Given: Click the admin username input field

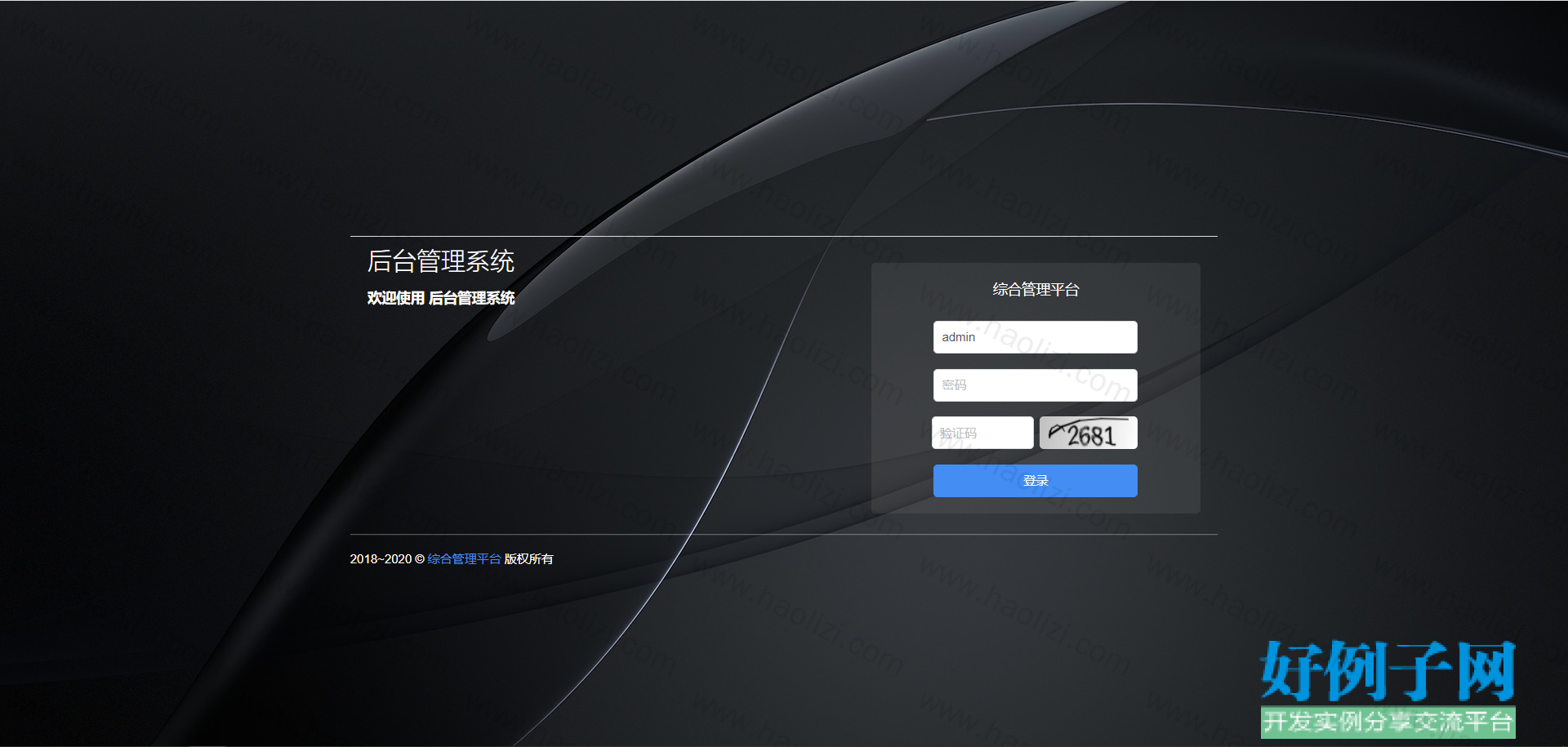Looking at the screenshot, I should coord(1035,337).
